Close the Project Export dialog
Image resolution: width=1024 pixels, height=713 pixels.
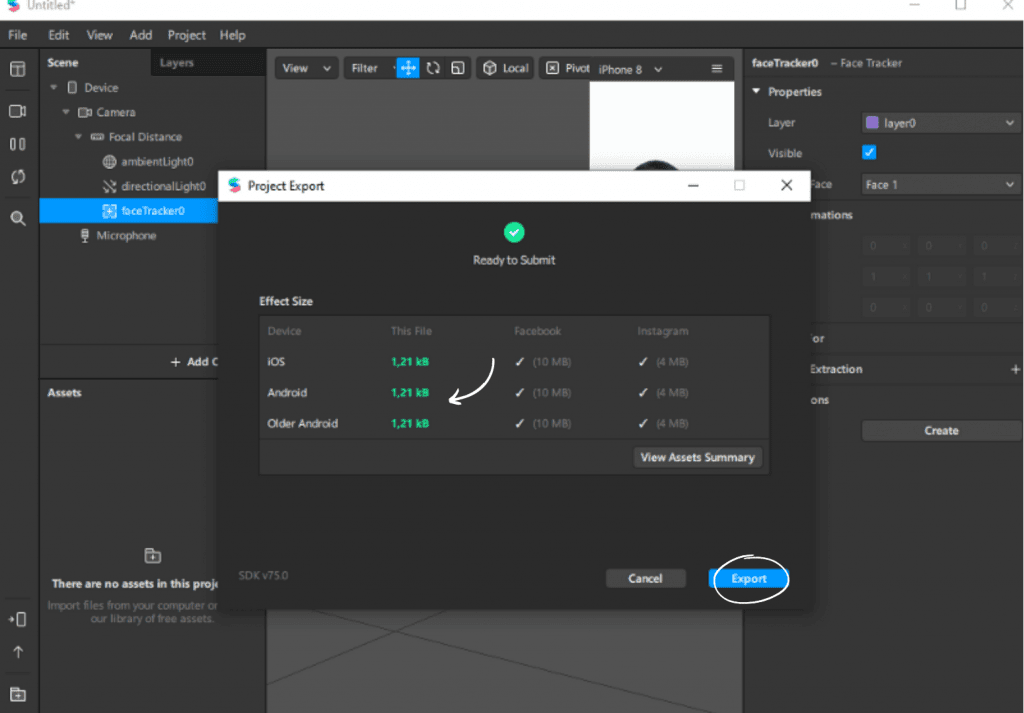click(x=786, y=185)
